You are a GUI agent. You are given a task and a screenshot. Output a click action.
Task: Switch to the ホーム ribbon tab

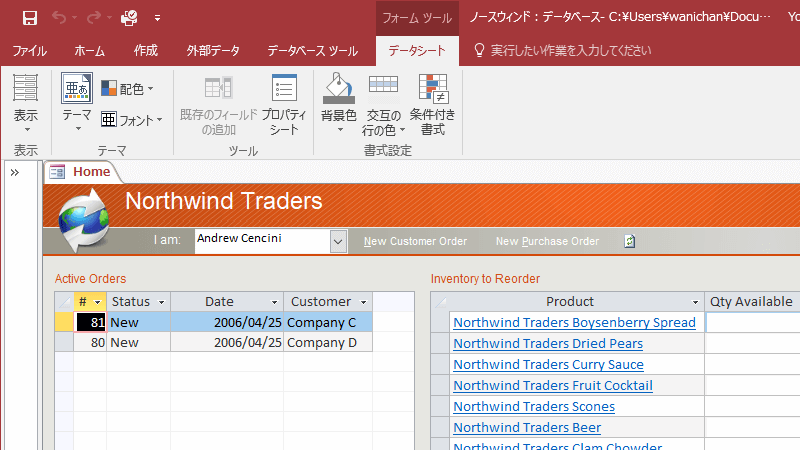coord(89,51)
